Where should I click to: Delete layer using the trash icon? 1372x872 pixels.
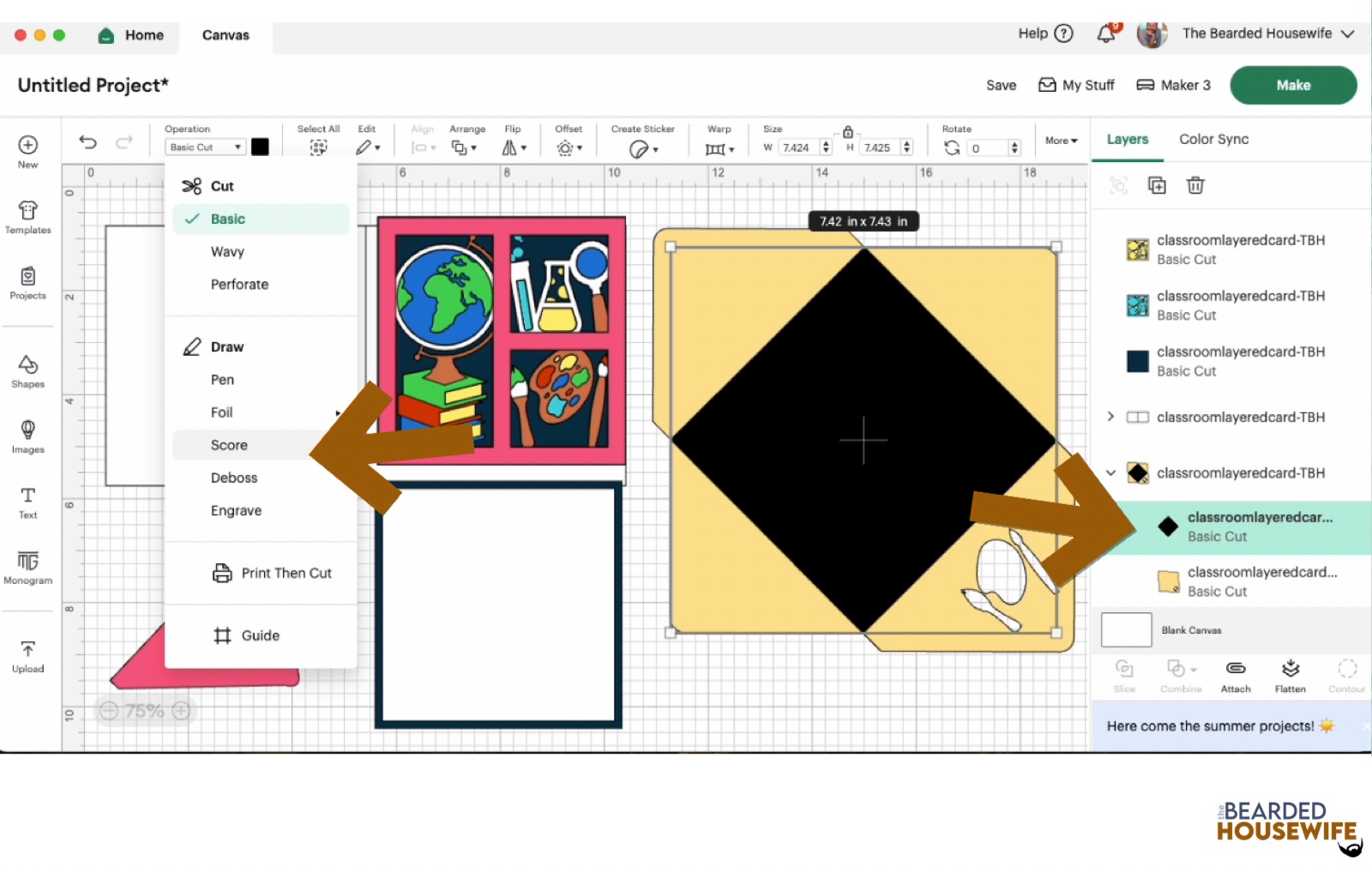click(1195, 185)
